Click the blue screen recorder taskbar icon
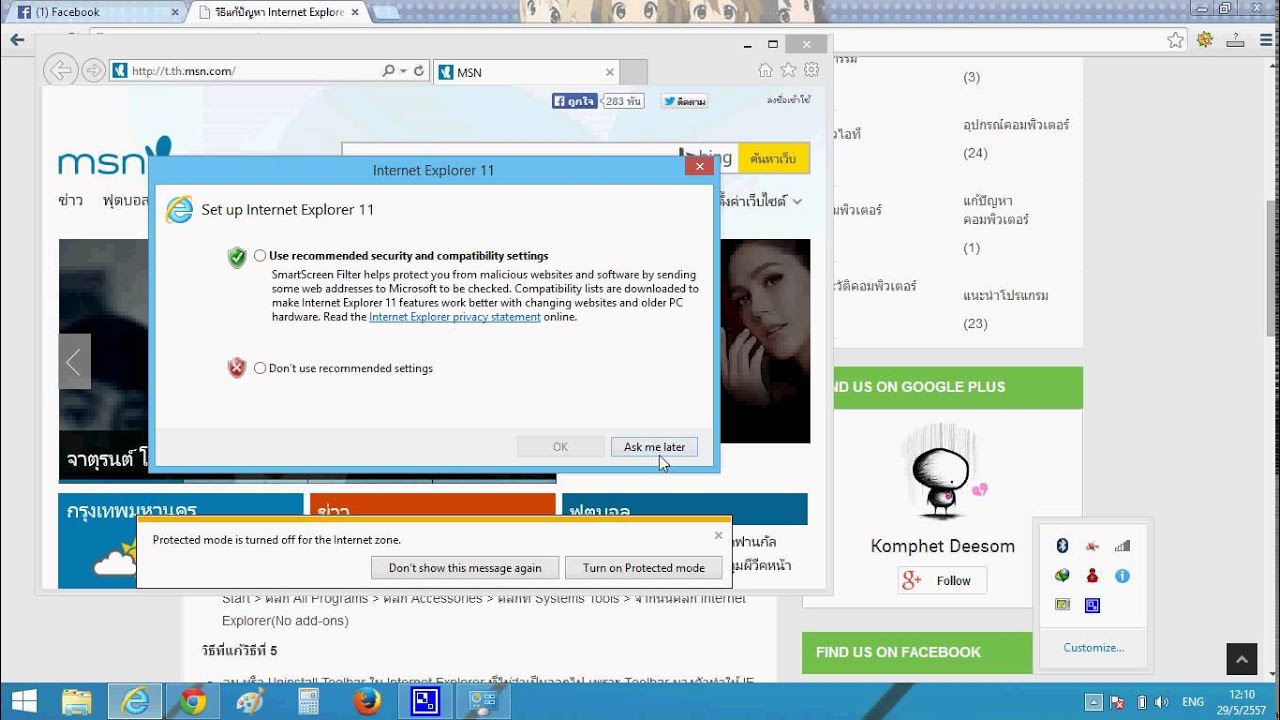 pyautogui.click(x=425, y=702)
